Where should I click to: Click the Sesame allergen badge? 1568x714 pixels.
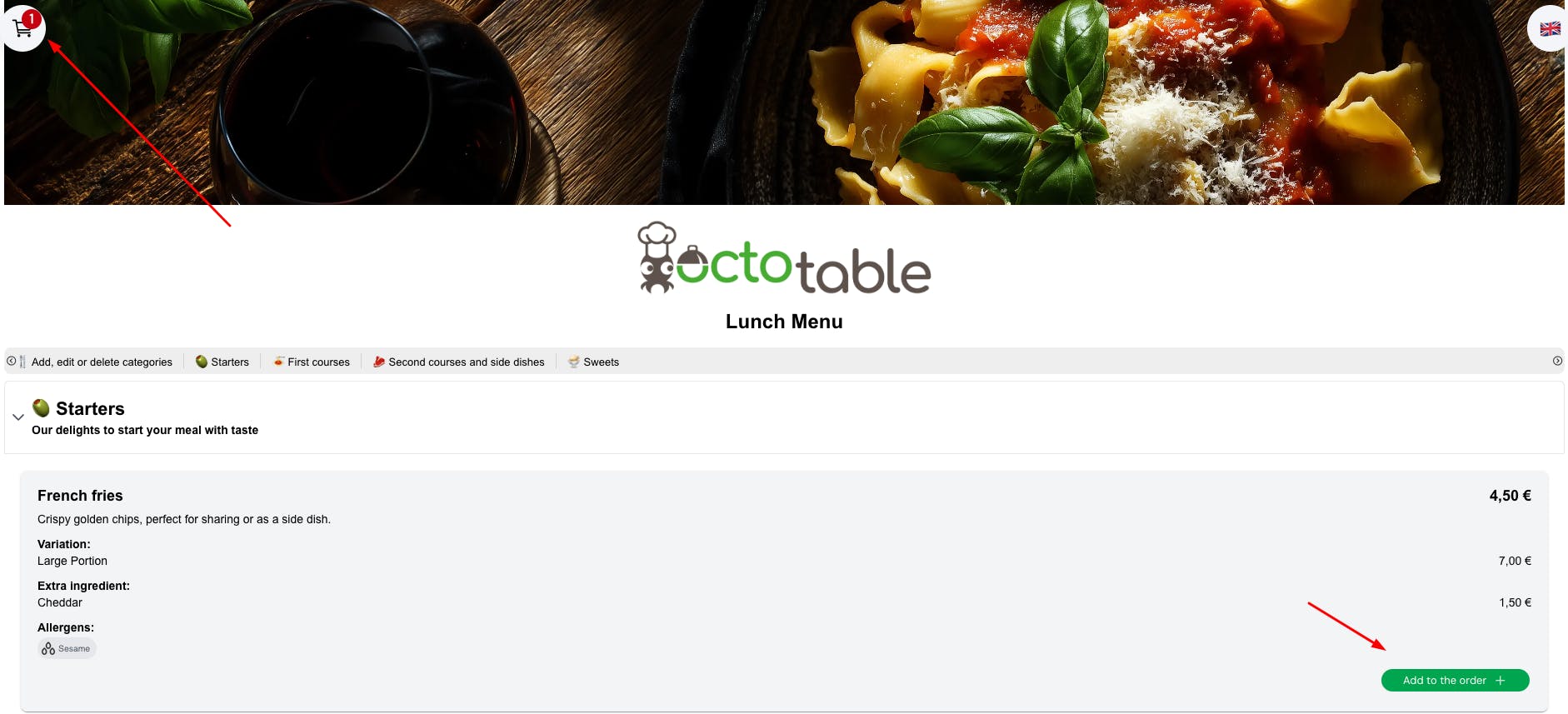coord(67,649)
